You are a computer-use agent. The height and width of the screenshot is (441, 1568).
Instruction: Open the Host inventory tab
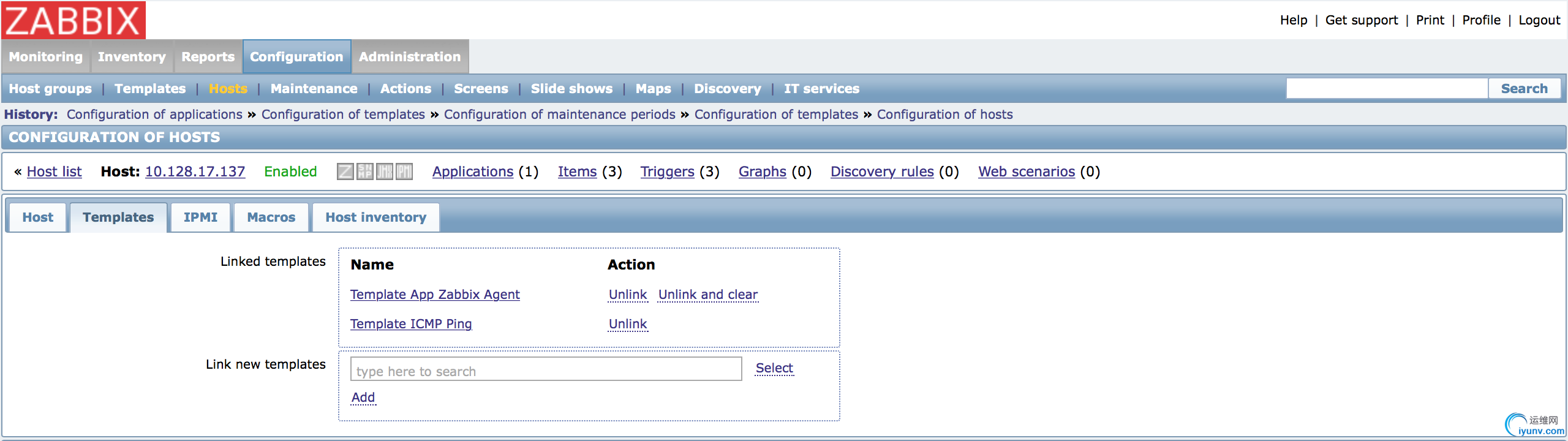click(376, 217)
